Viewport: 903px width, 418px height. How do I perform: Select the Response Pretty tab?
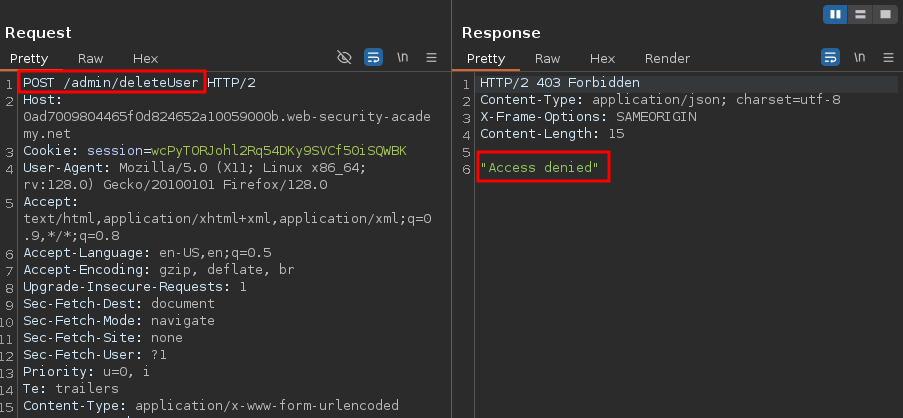coord(486,59)
